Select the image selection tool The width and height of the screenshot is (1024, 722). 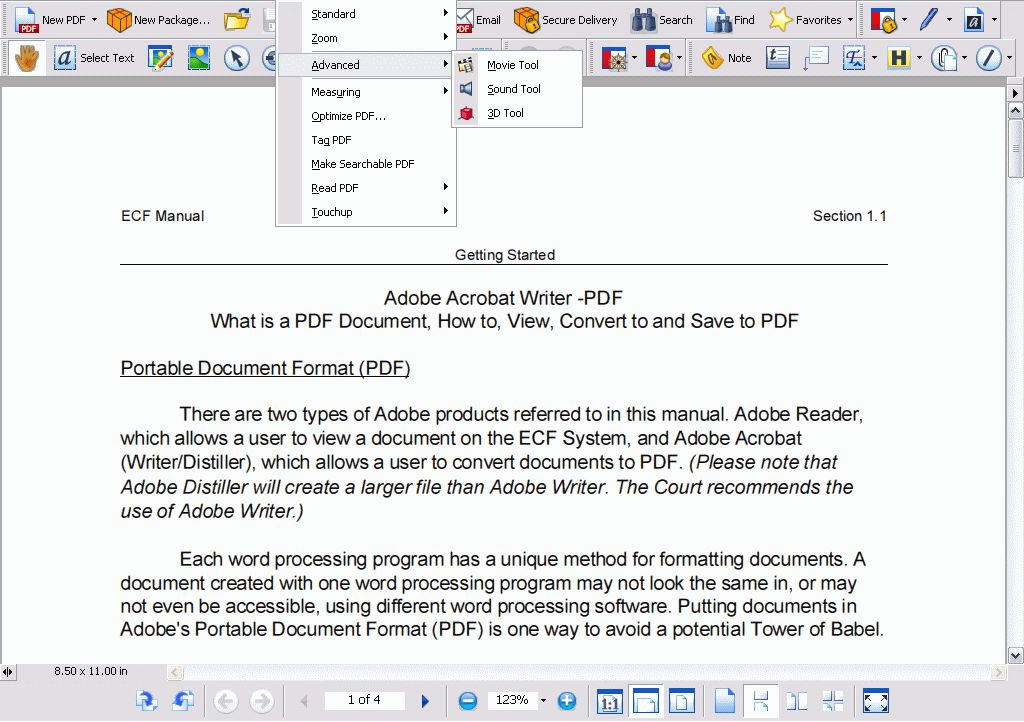tap(199, 58)
